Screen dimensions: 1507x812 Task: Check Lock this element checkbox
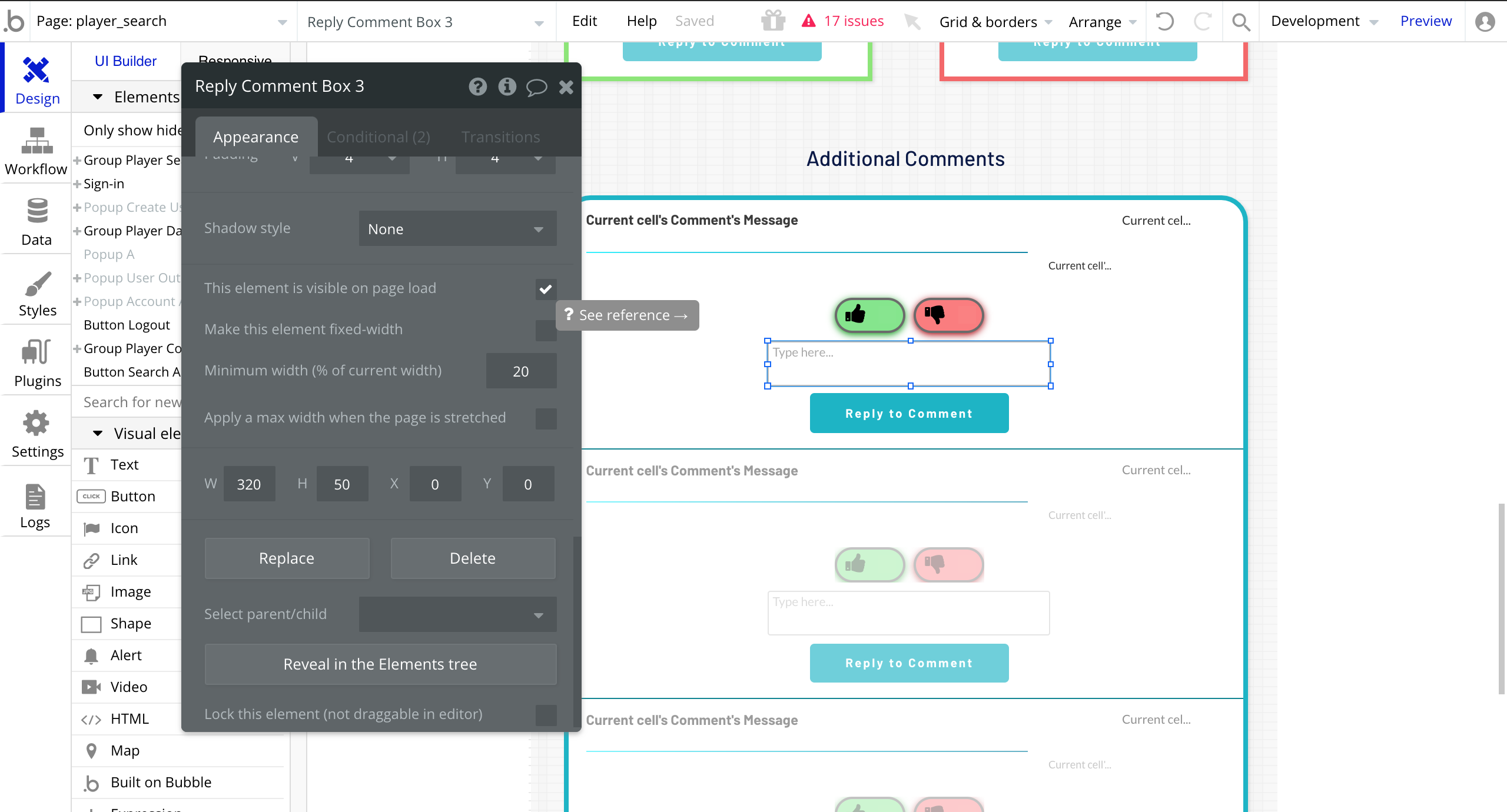[546, 715]
